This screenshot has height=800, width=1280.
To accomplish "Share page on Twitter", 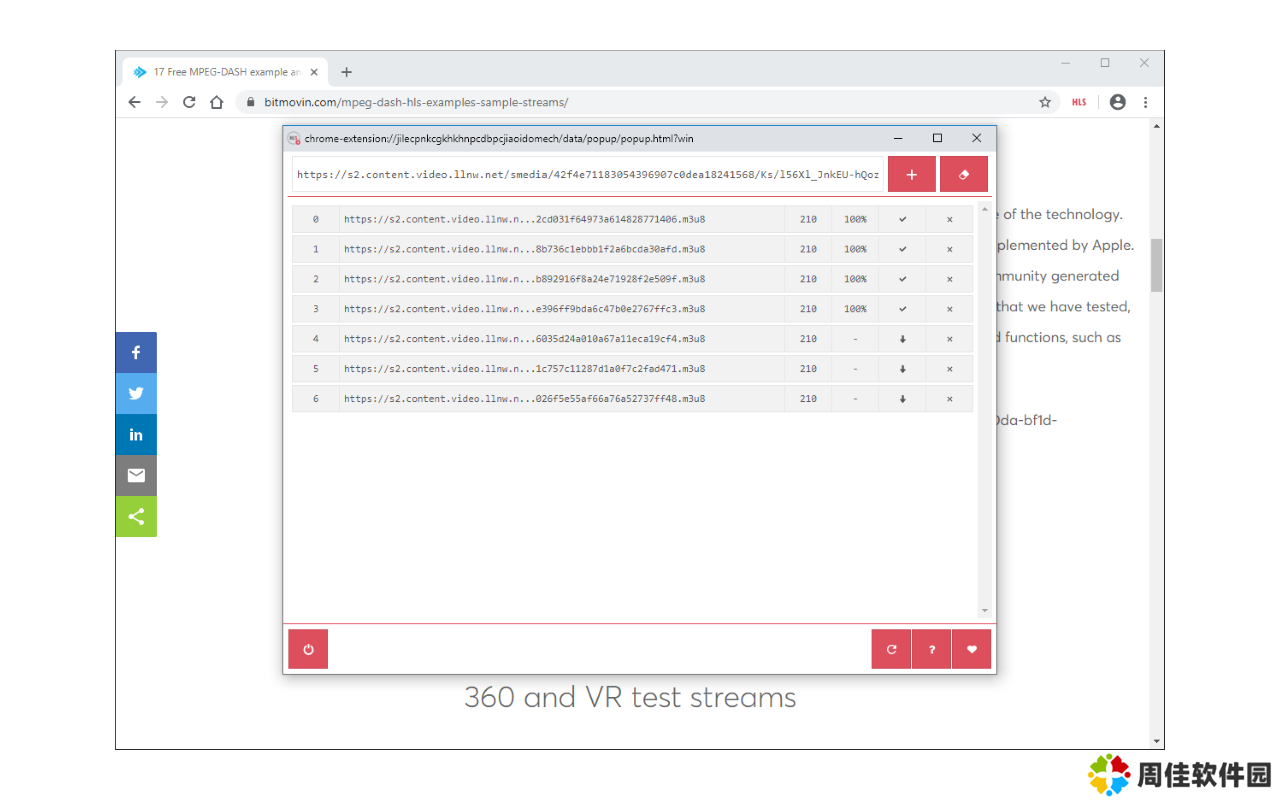I will point(136,393).
